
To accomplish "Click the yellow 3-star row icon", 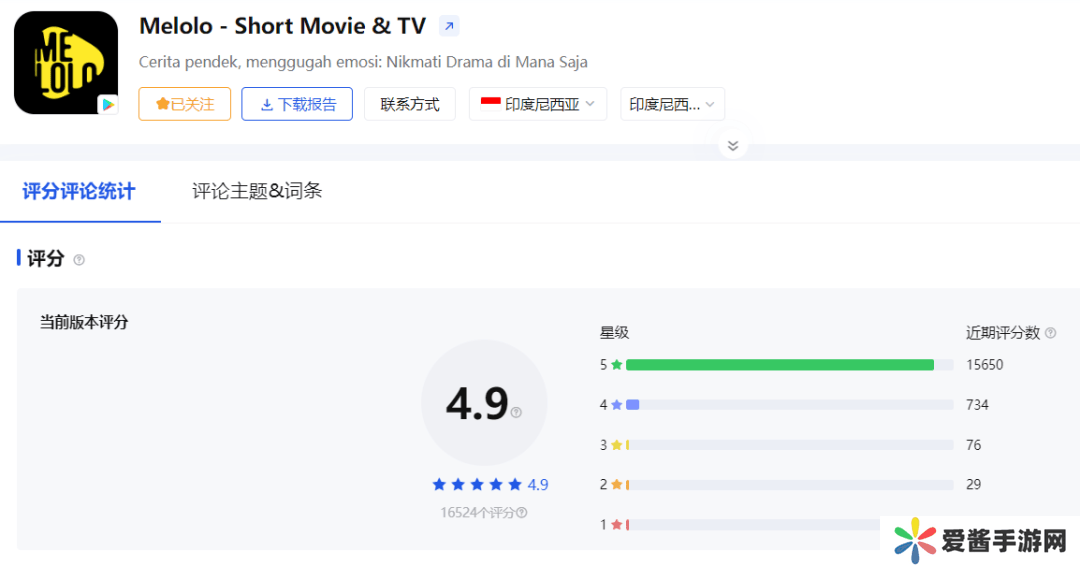I will [617, 445].
